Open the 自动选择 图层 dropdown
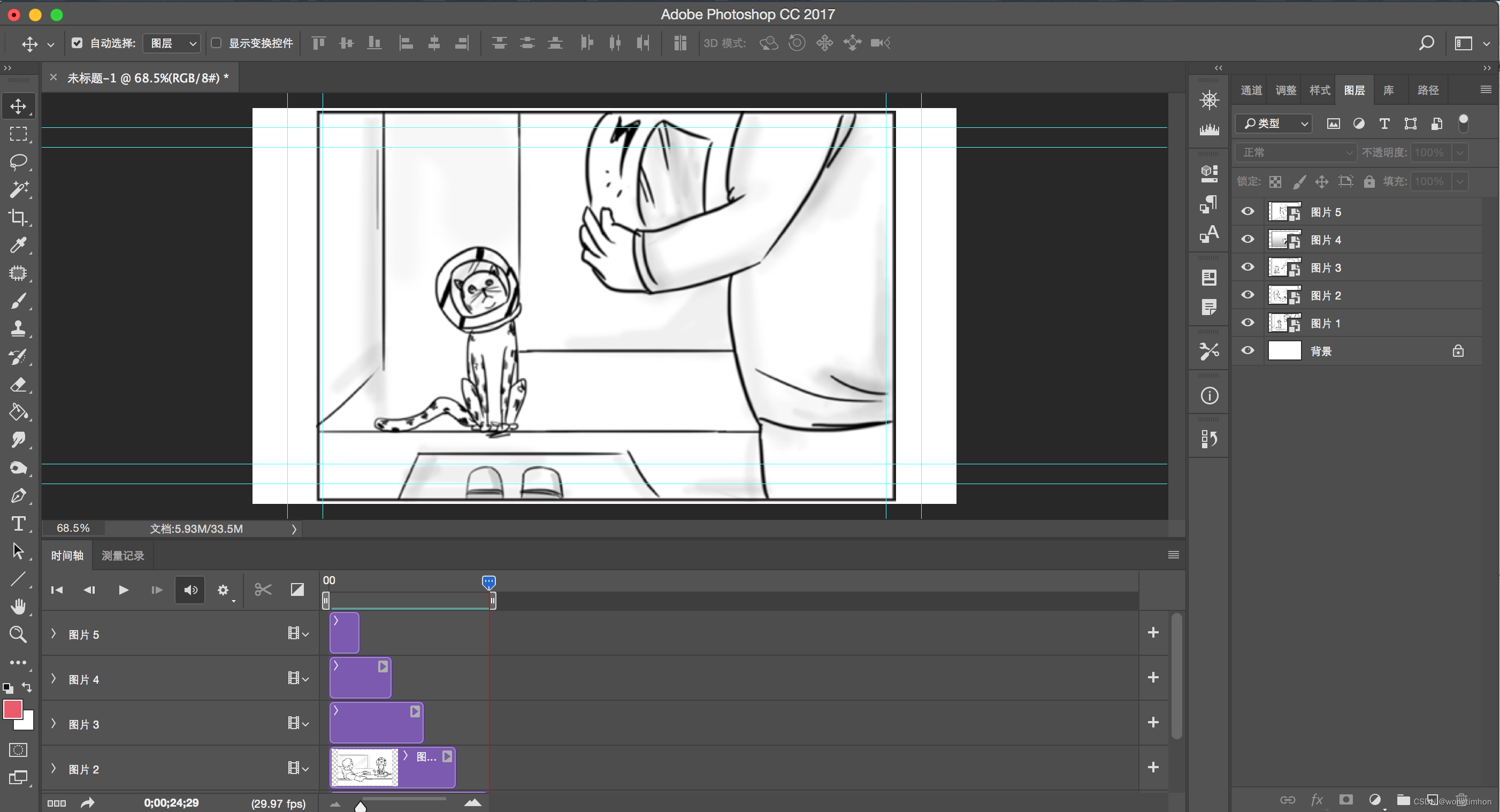The height and width of the screenshot is (812, 1500). [172, 43]
